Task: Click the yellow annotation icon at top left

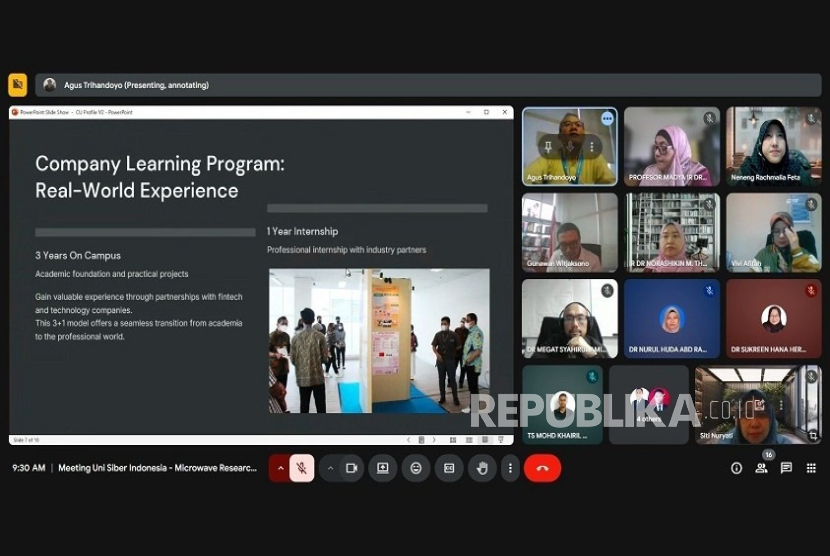Action: pos(17,85)
